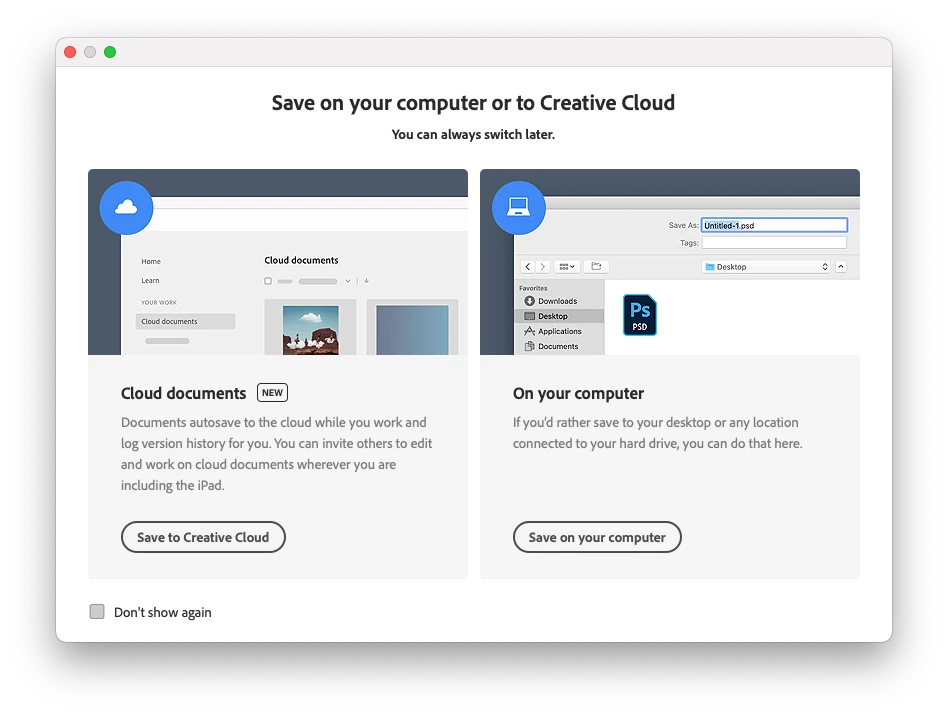Click the forward arrow in the save dialog

coord(542,267)
